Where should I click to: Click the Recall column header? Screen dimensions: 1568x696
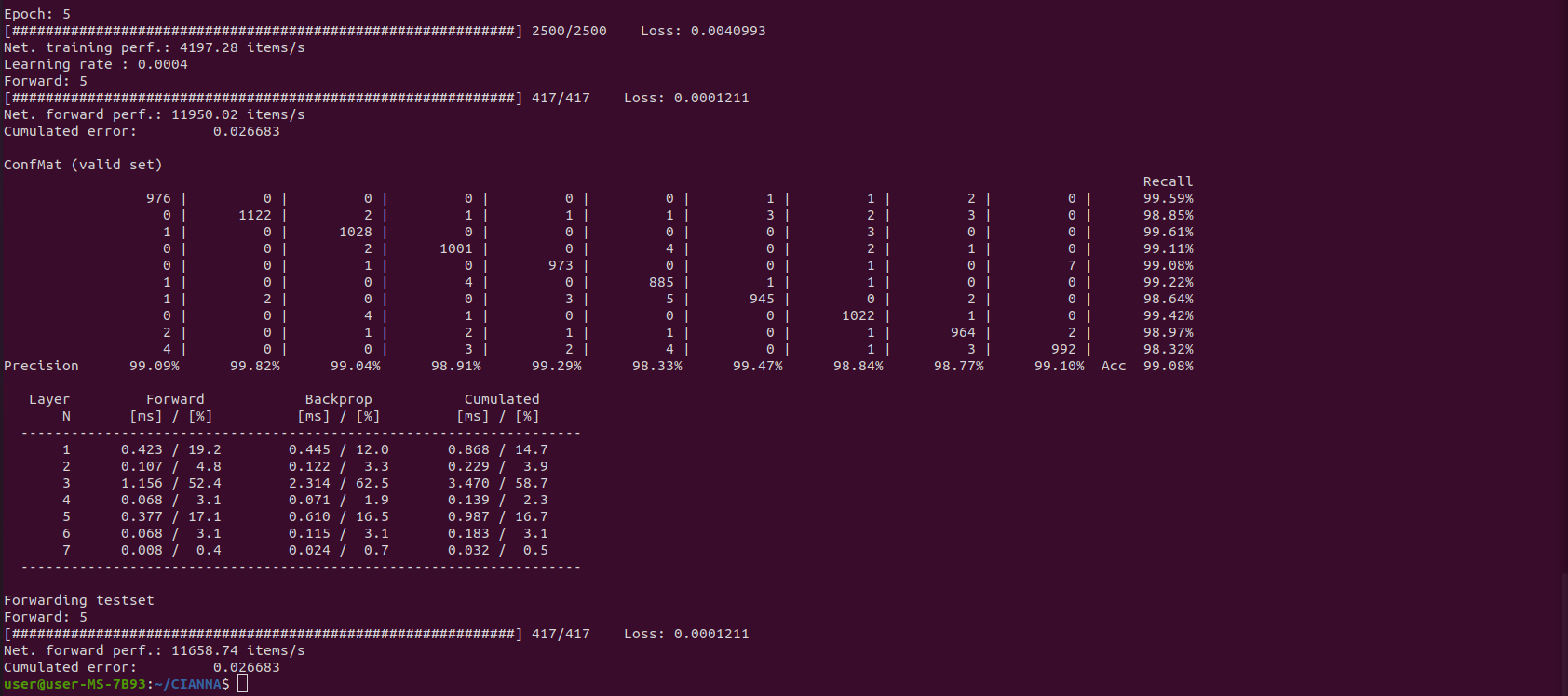(1168, 181)
